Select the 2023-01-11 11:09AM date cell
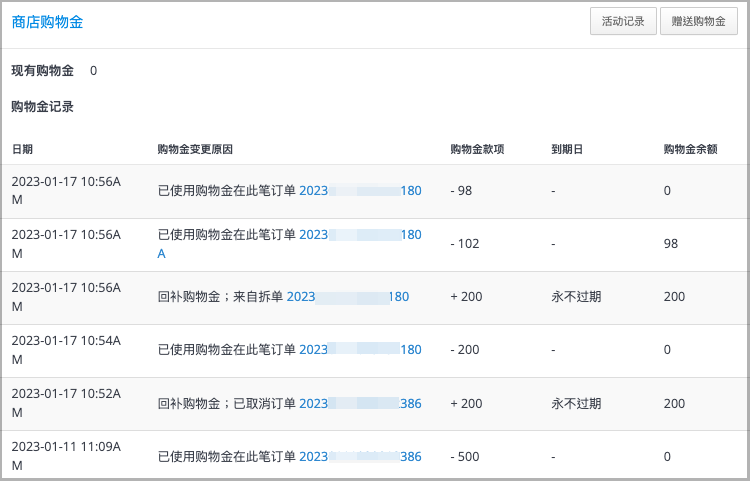Viewport: 750px width, 481px height. click(66, 456)
